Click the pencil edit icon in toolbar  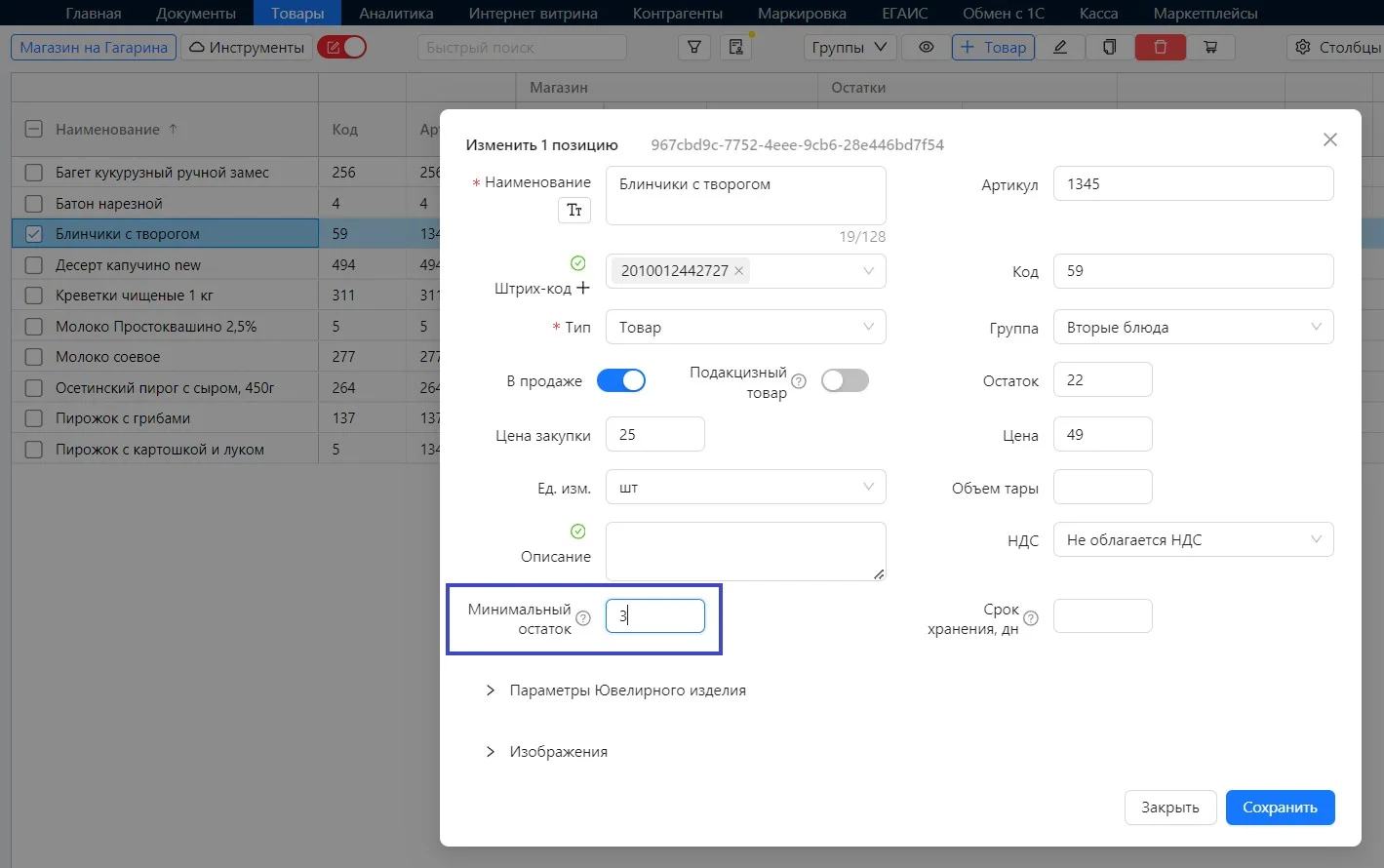click(1059, 47)
